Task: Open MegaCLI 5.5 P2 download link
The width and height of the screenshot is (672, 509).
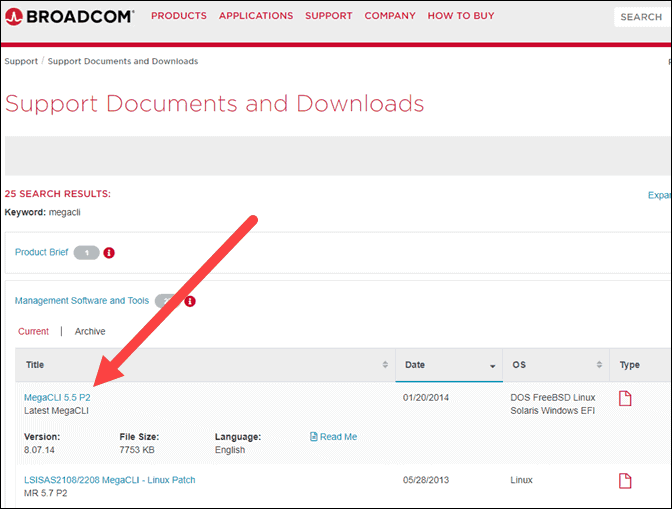Action: [57, 398]
